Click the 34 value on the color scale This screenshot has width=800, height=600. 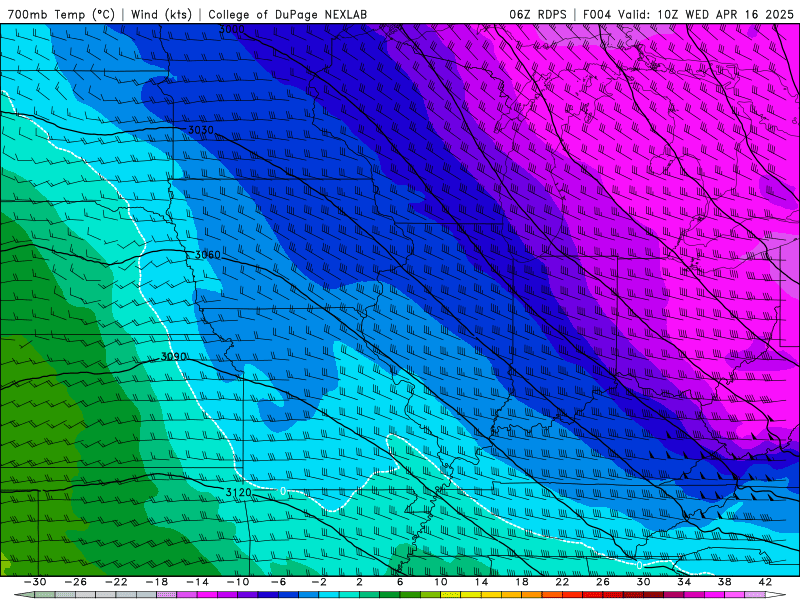point(684,582)
